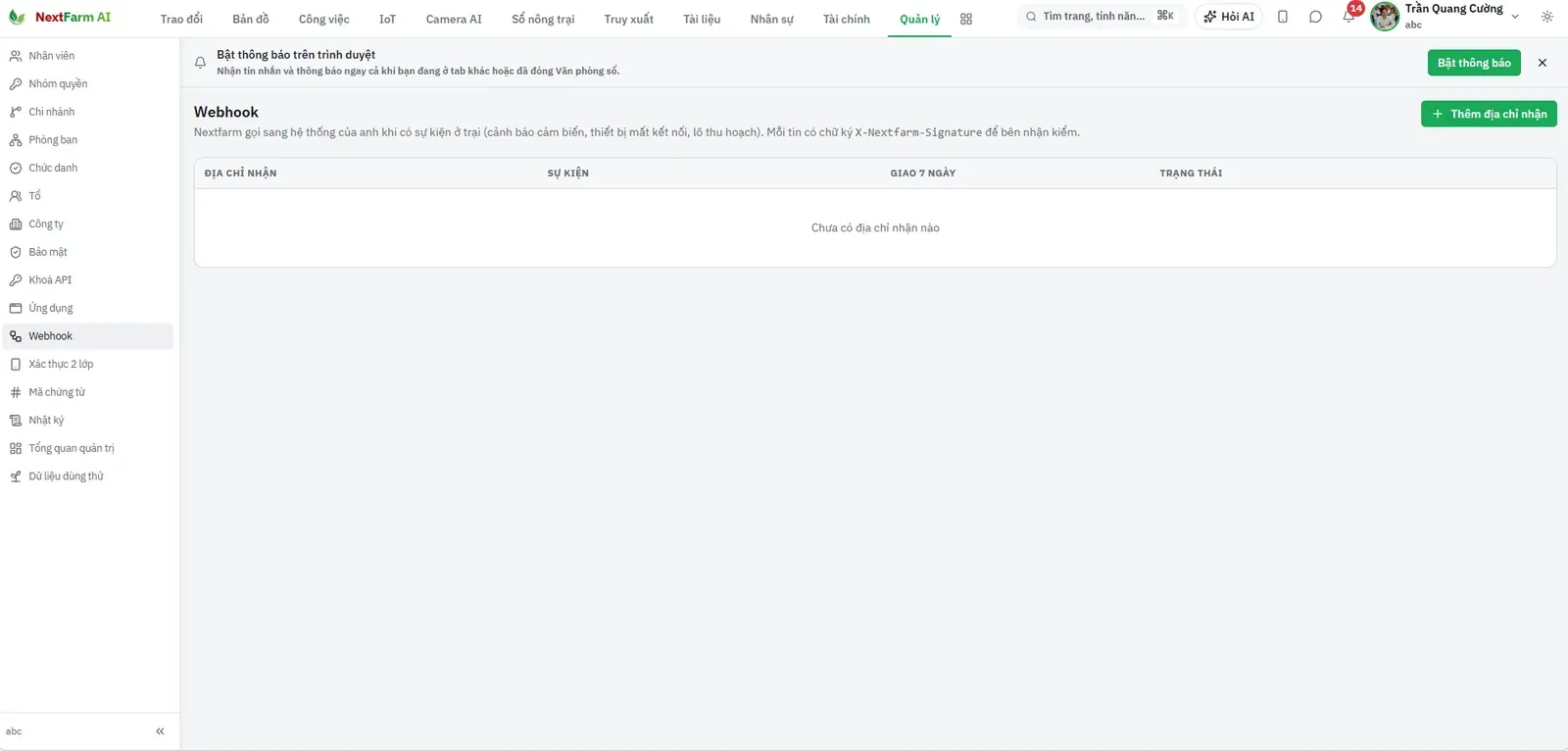Switch to the Trao đổi tab
Viewport: 1568px width, 751px height.
[x=181, y=19]
